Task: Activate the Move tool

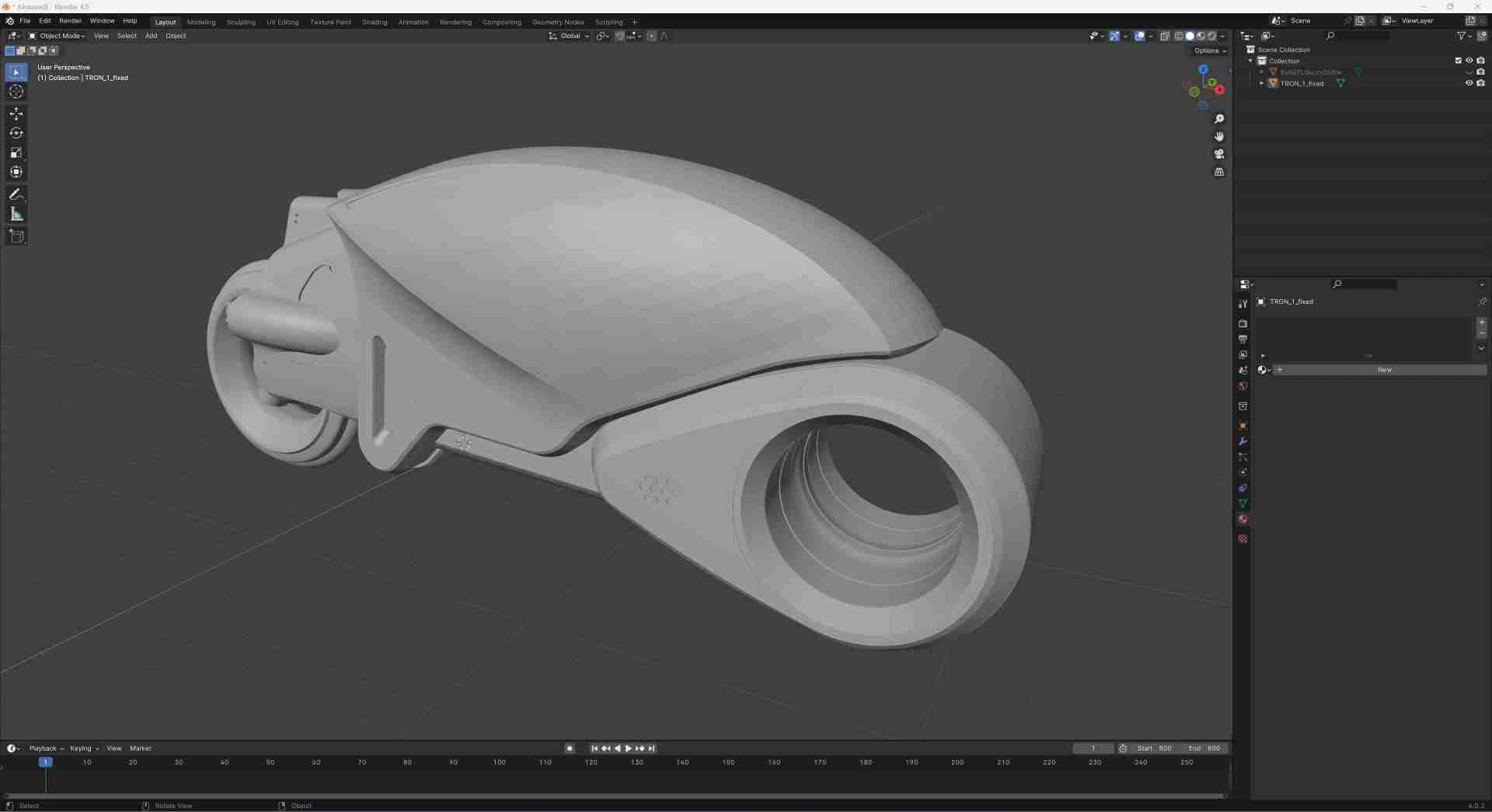Action: [16, 113]
